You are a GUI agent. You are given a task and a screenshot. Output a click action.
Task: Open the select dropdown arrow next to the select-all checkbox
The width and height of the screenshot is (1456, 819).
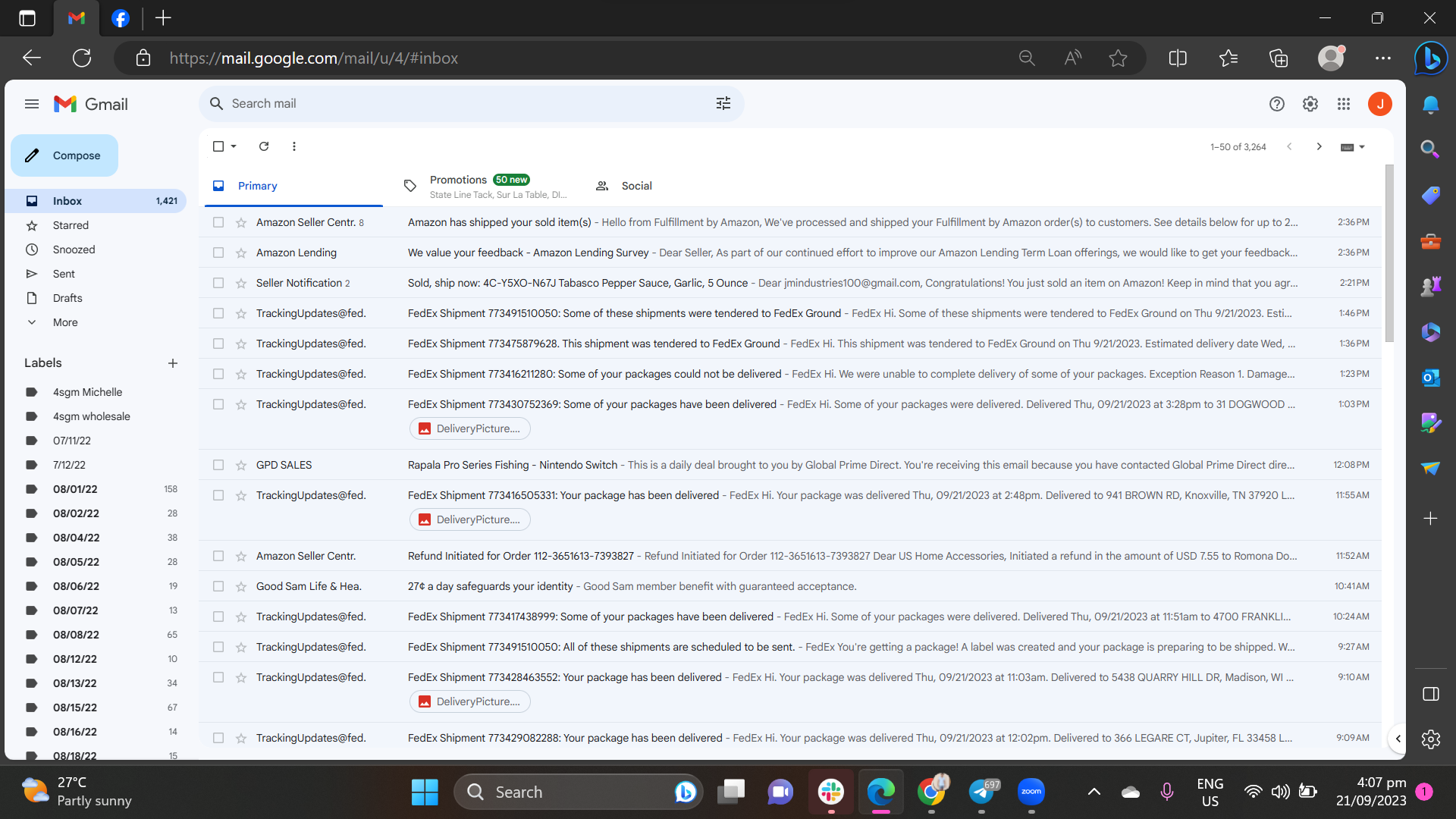tap(234, 146)
